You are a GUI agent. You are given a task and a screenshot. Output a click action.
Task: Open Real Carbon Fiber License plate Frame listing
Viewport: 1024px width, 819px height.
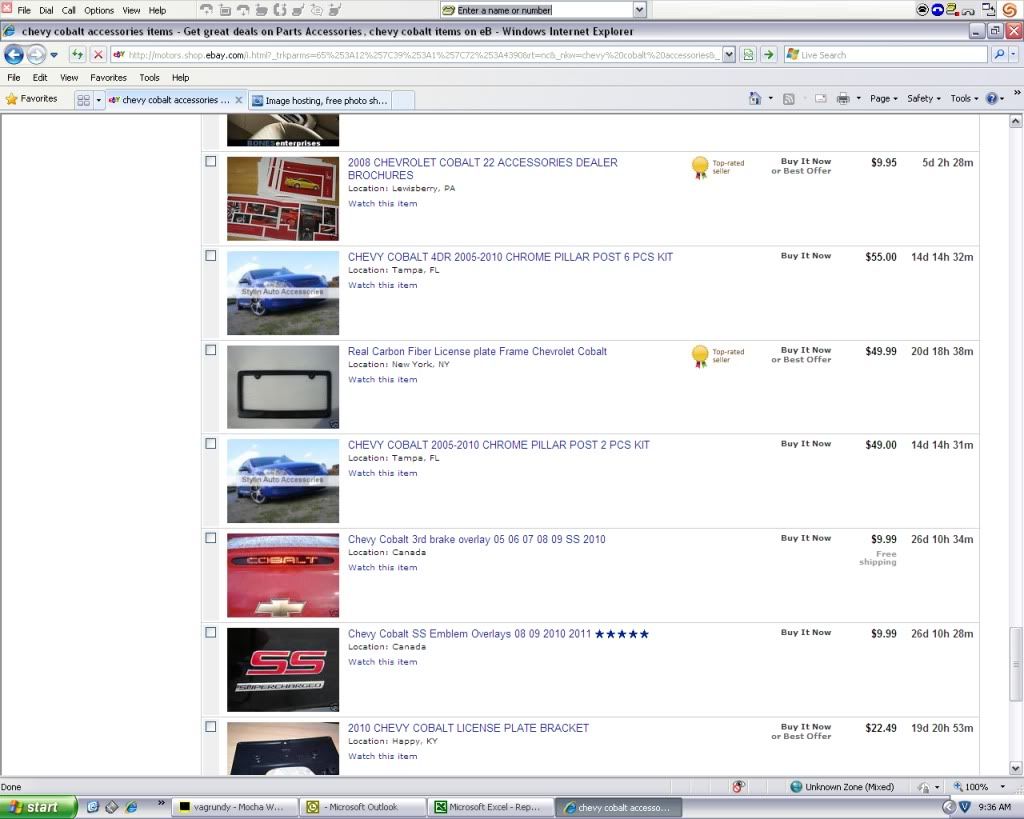[x=477, y=351]
